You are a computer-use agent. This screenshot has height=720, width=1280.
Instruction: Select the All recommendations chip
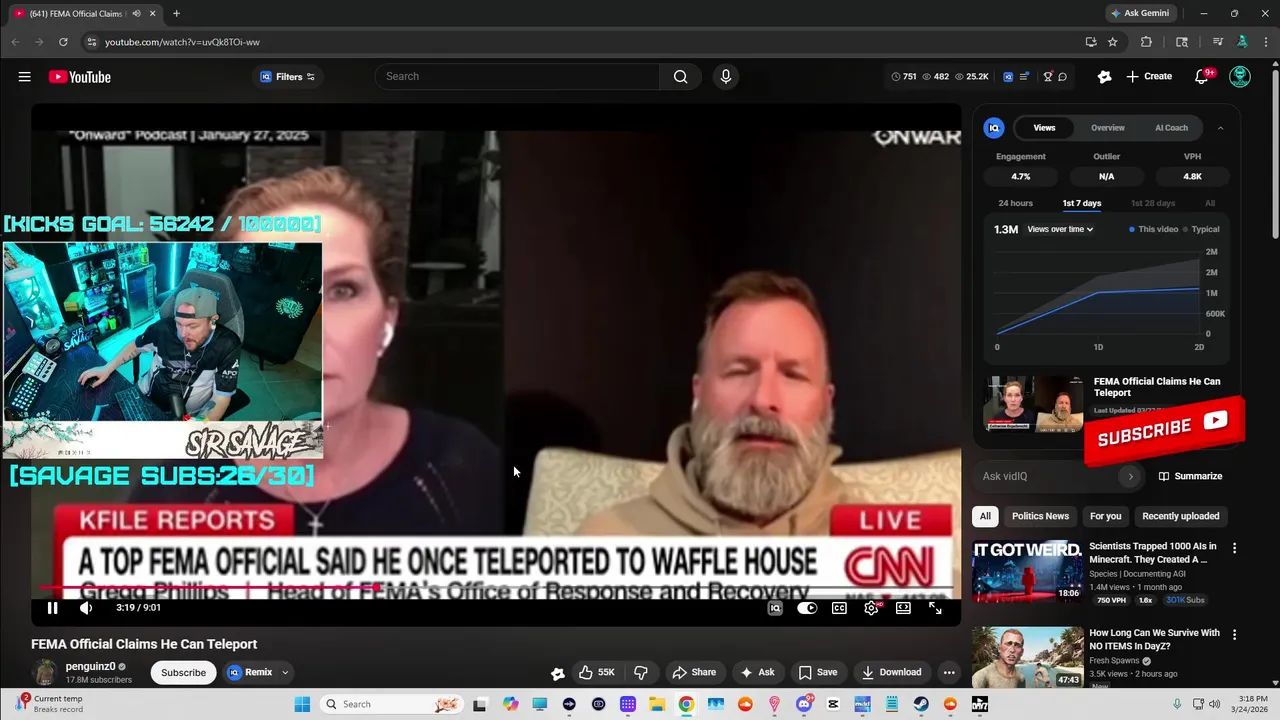pos(985,516)
